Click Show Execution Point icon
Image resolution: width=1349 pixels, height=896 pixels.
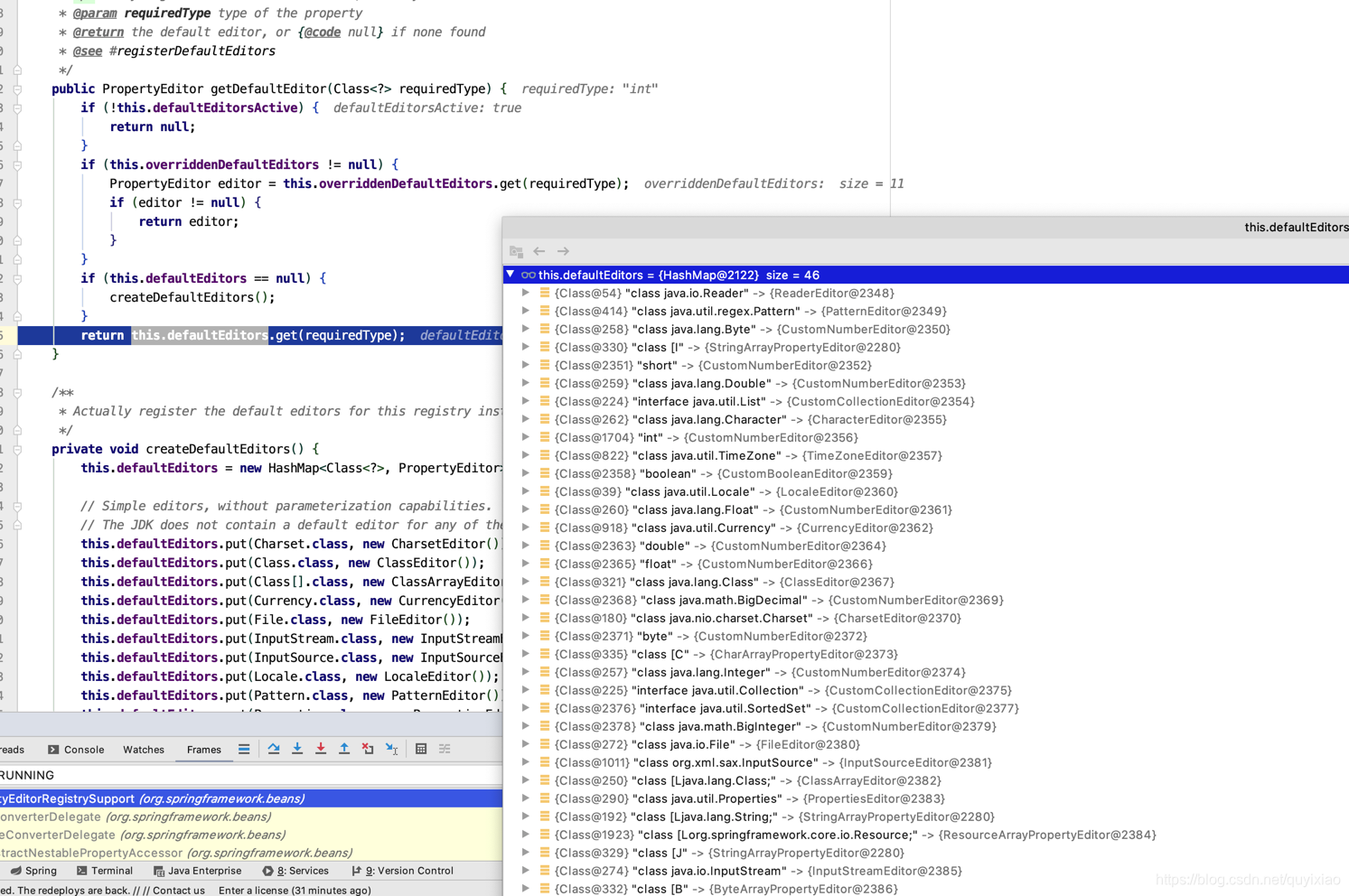tap(244, 749)
